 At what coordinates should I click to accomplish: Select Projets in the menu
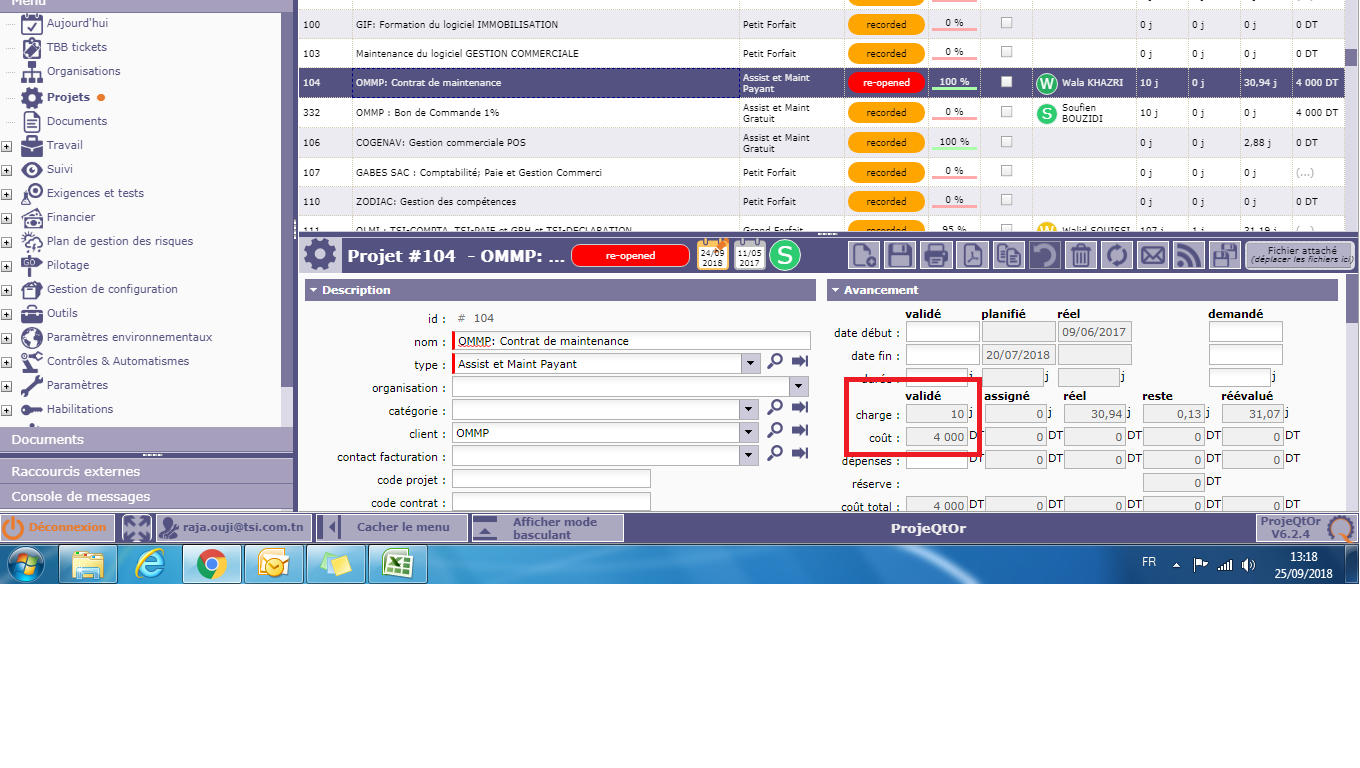(x=68, y=97)
